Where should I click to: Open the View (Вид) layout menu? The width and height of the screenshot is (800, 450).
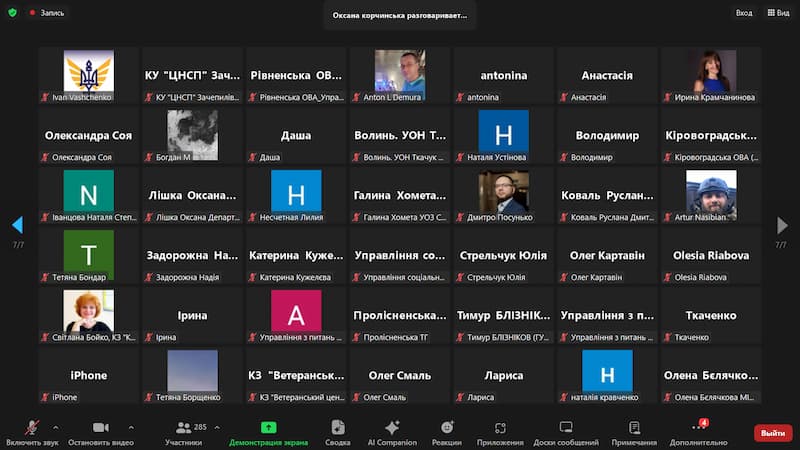click(x=776, y=13)
